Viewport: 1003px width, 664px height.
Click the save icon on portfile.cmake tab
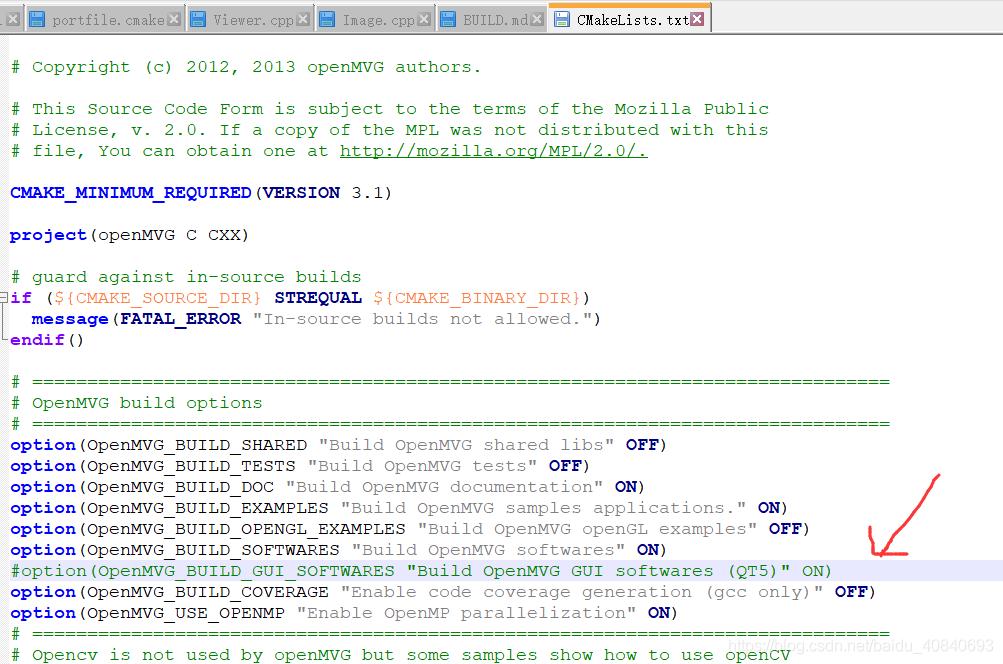37,20
